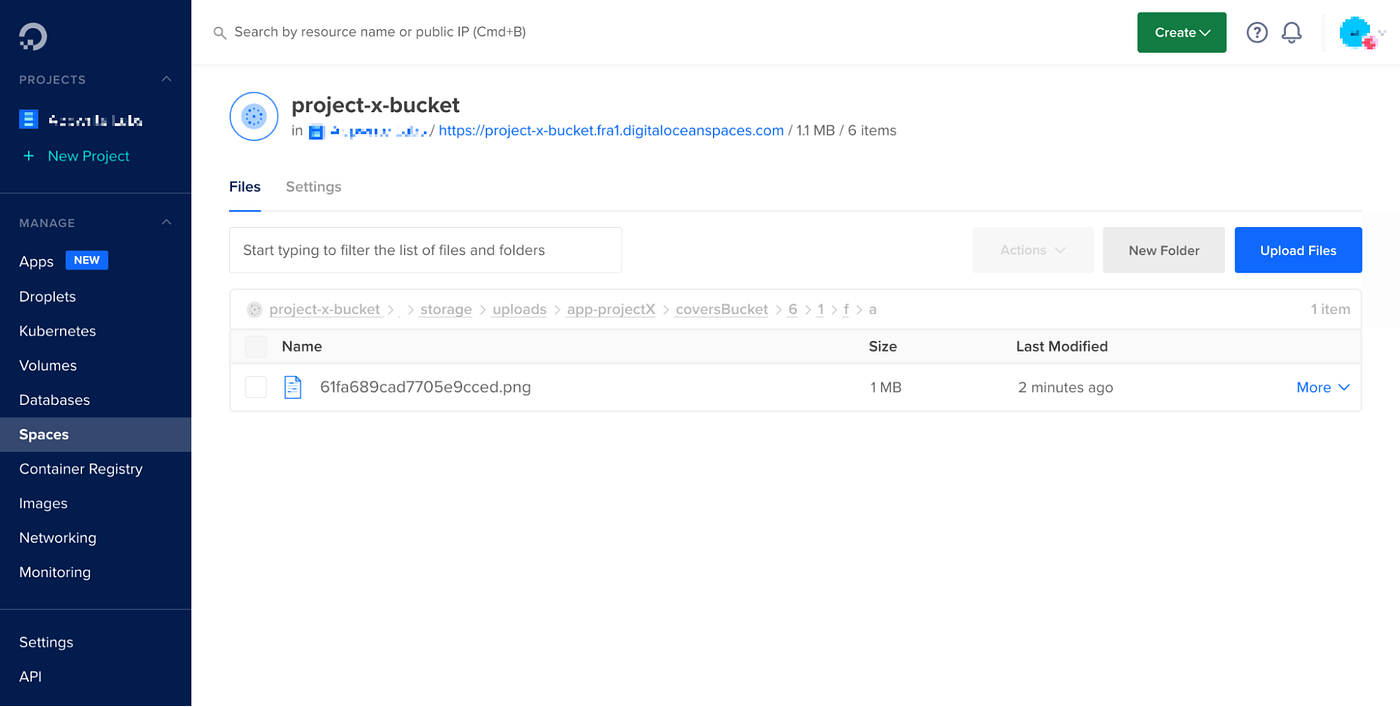Click the DigitalOcean logo
This screenshot has width=1400, height=707.
[33, 35]
